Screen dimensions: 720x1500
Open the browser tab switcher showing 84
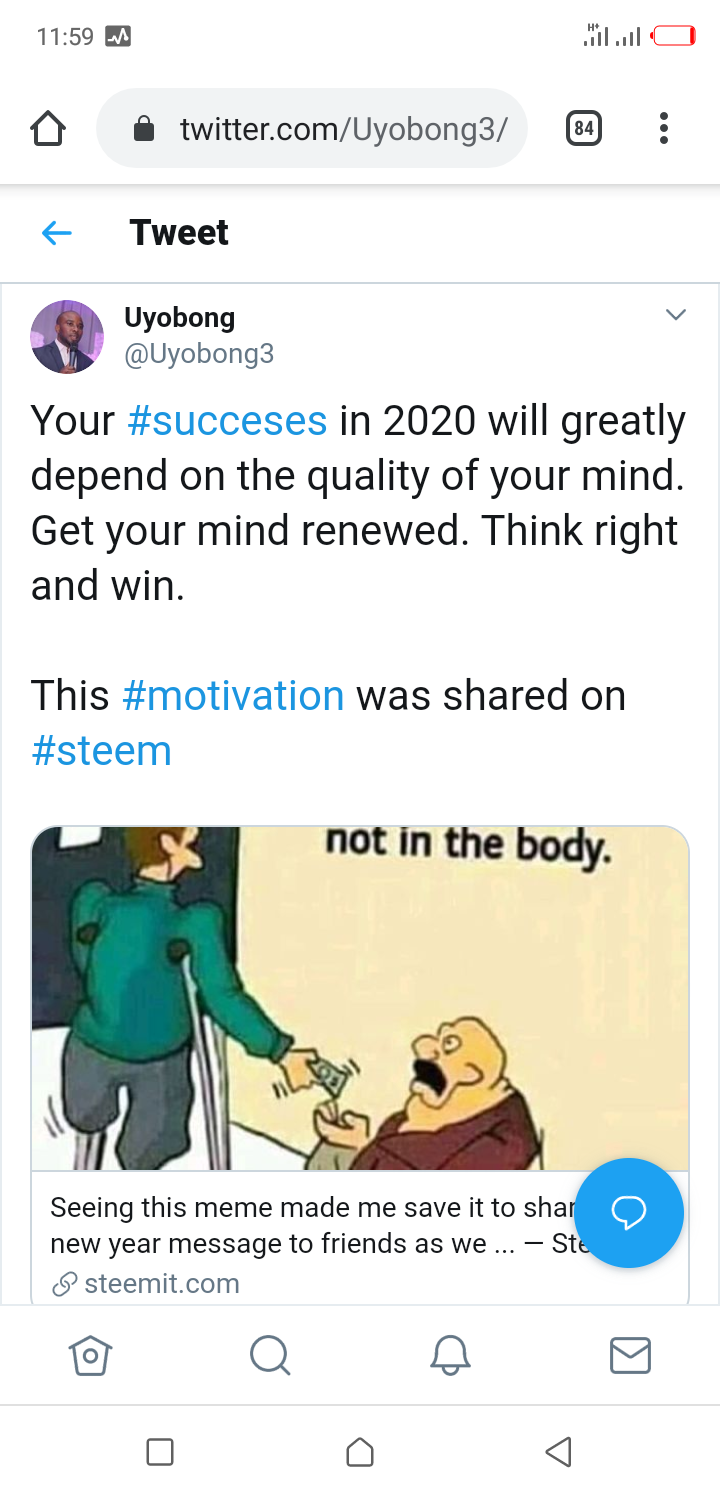[584, 128]
